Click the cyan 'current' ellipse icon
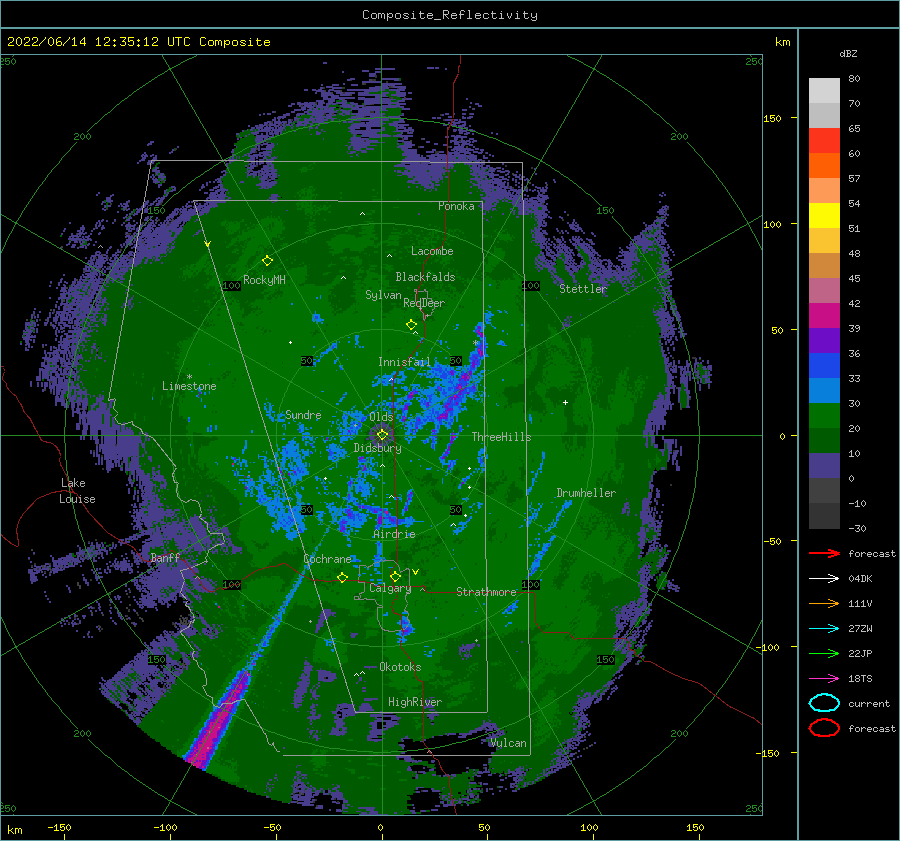Viewport: 900px width, 841px height. click(x=824, y=703)
